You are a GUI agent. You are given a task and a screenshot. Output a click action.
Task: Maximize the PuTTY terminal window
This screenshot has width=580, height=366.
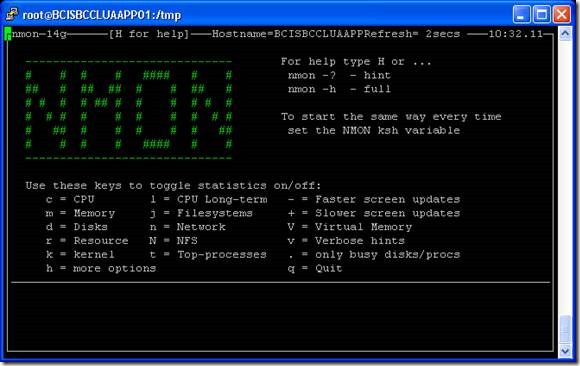[x=542, y=14]
